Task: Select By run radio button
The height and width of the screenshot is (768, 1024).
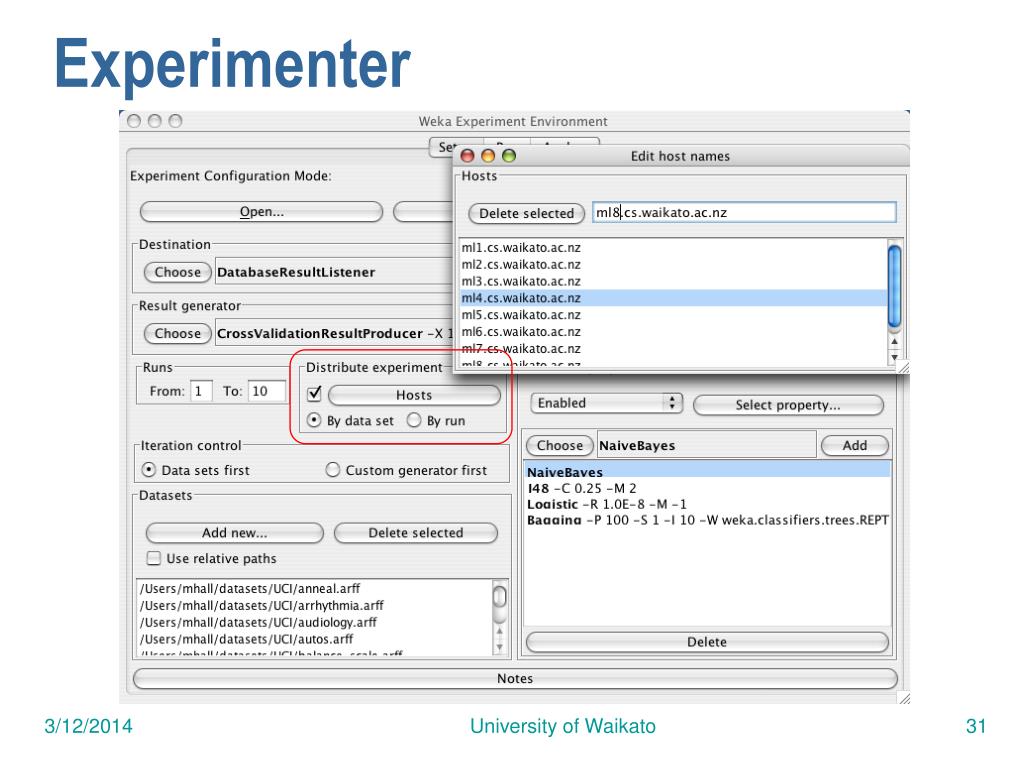Action: click(x=414, y=420)
